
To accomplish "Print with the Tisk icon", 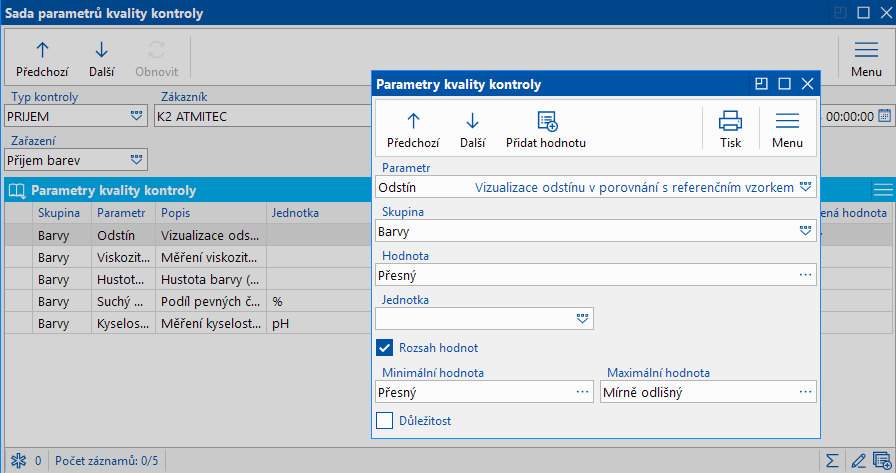I will click(x=730, y=122).
